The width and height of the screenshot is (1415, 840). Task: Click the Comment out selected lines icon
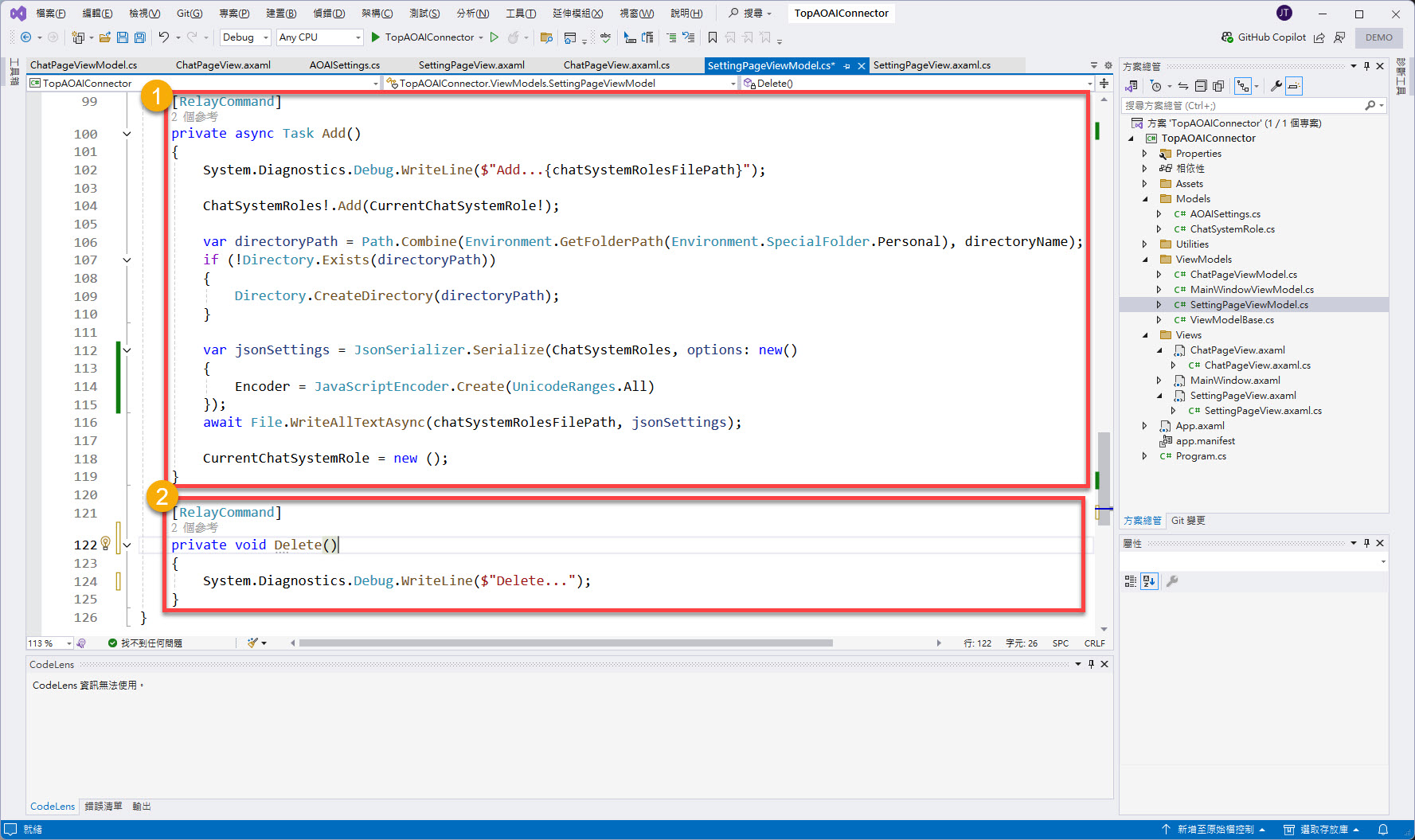coord(671,37)
